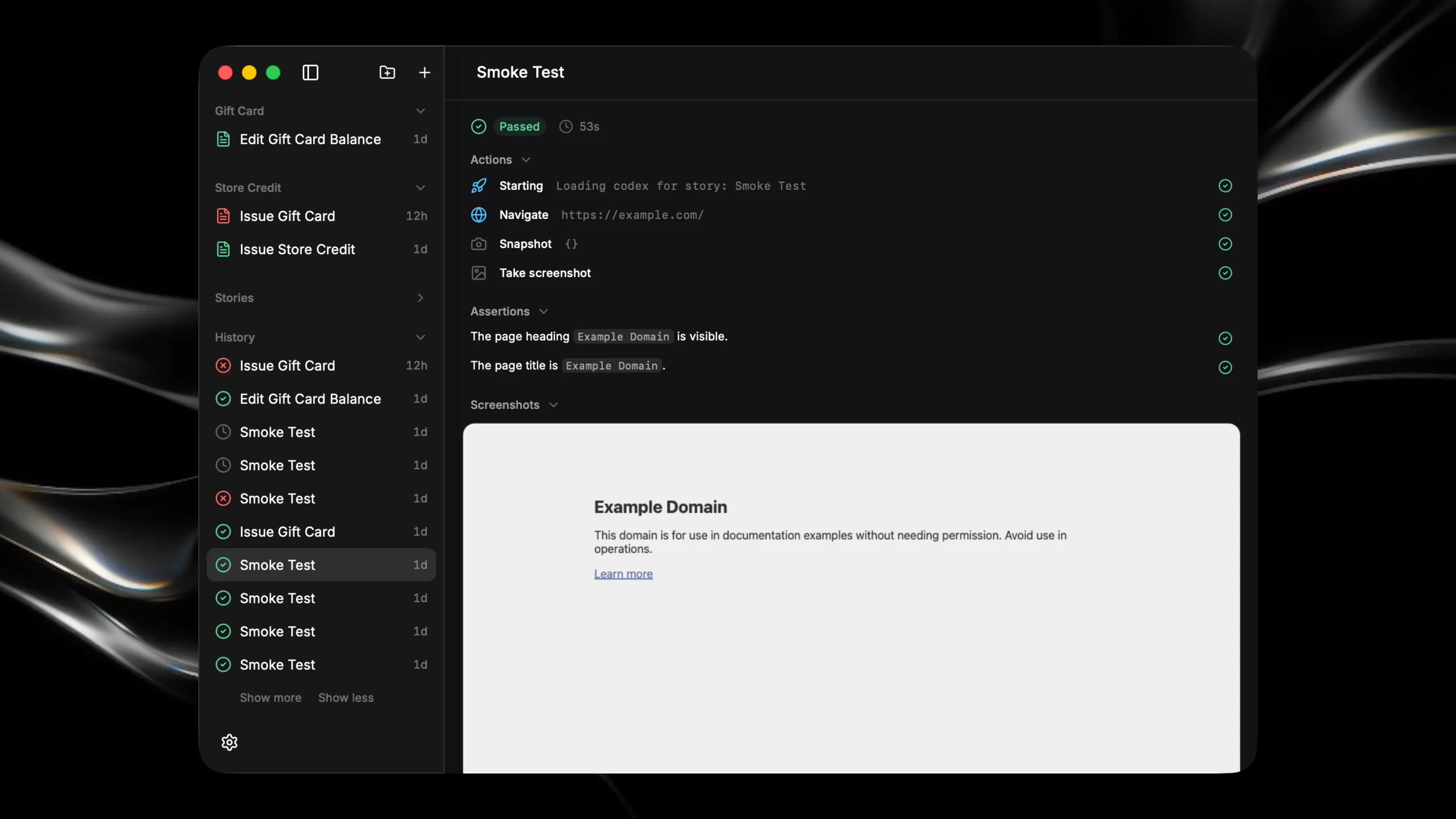Click the red failed icon on 12h Issue Gift Card

coord(223,366)
